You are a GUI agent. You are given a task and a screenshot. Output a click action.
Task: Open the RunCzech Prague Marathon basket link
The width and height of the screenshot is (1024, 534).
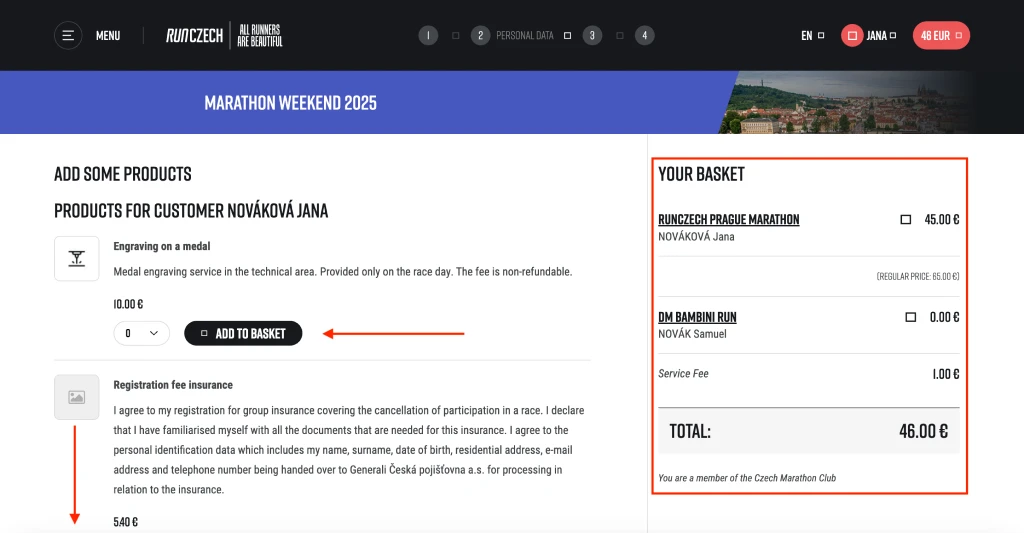(729, 219)
